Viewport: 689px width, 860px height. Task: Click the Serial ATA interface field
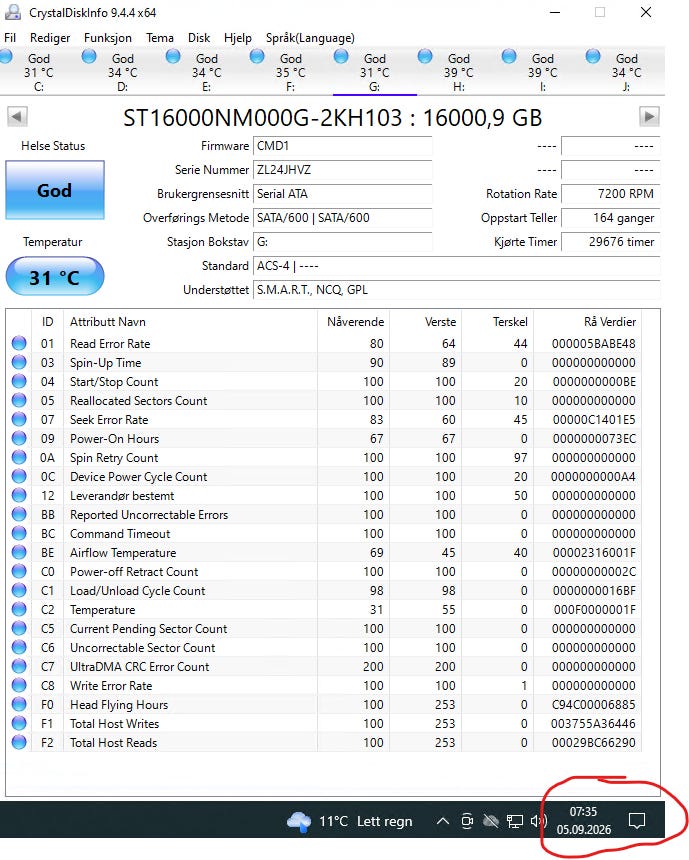click(342, 194)
